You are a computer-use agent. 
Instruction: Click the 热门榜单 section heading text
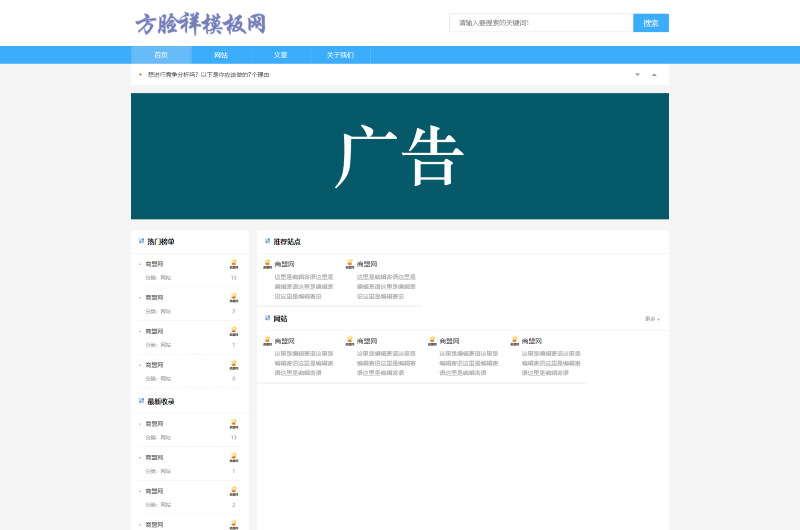click(161, 242)
